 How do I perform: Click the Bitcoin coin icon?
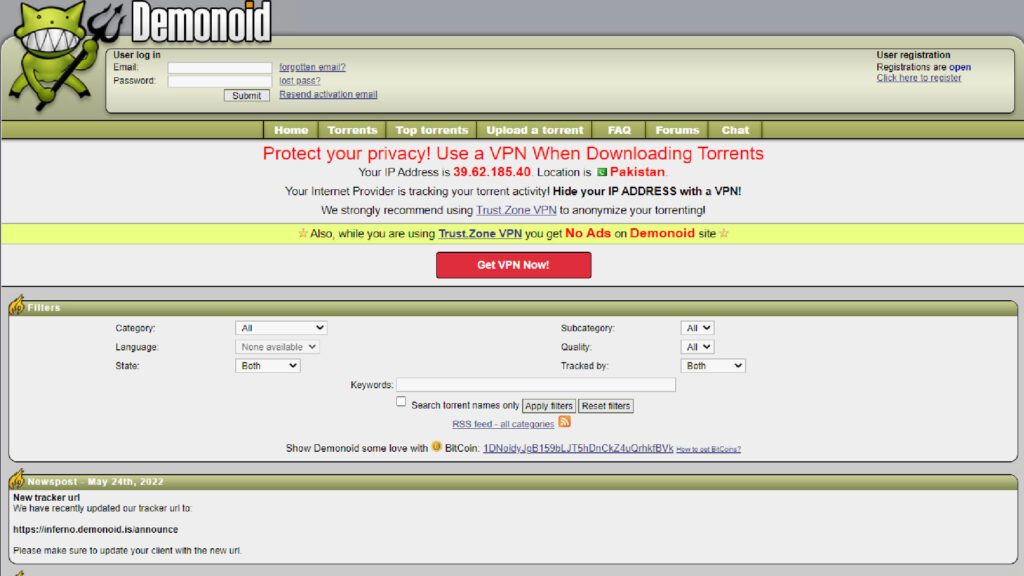[x=436, y=447]
